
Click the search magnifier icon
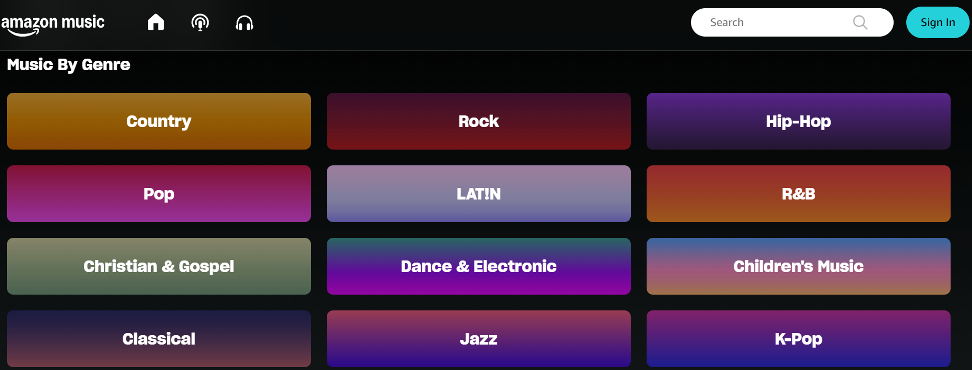(860, 22)
